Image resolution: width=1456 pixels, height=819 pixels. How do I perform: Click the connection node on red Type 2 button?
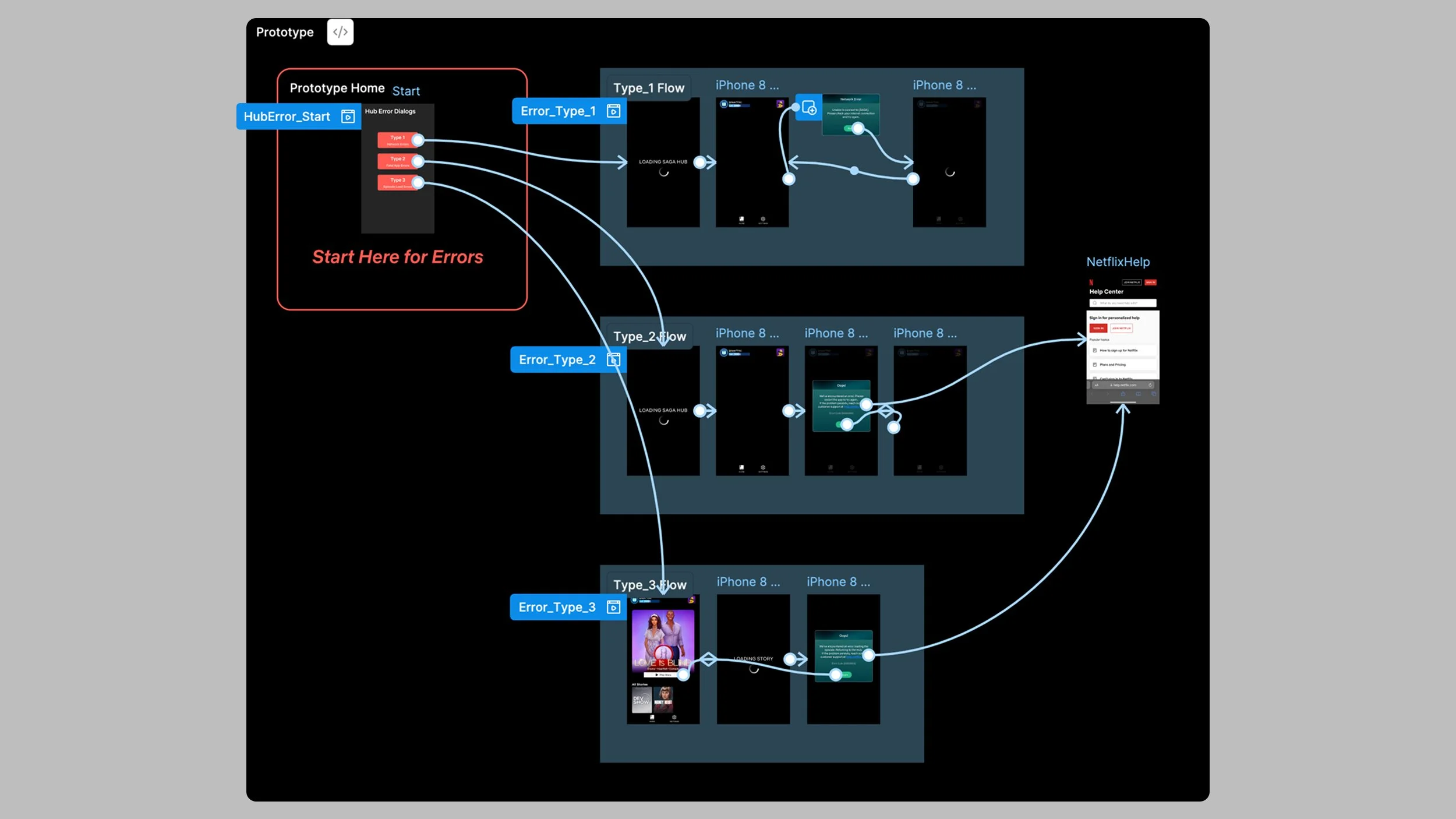418,161
